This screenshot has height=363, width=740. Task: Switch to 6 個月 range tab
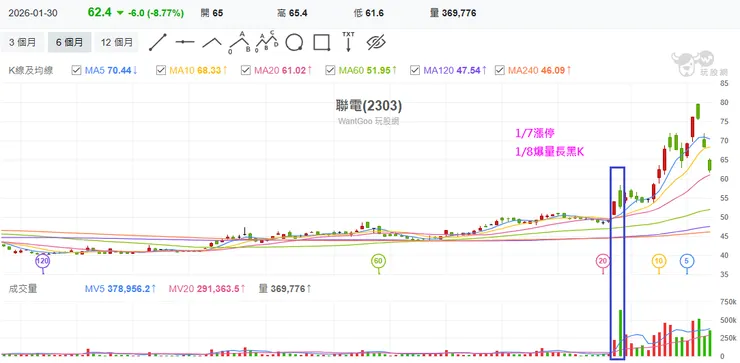[69, 42]
